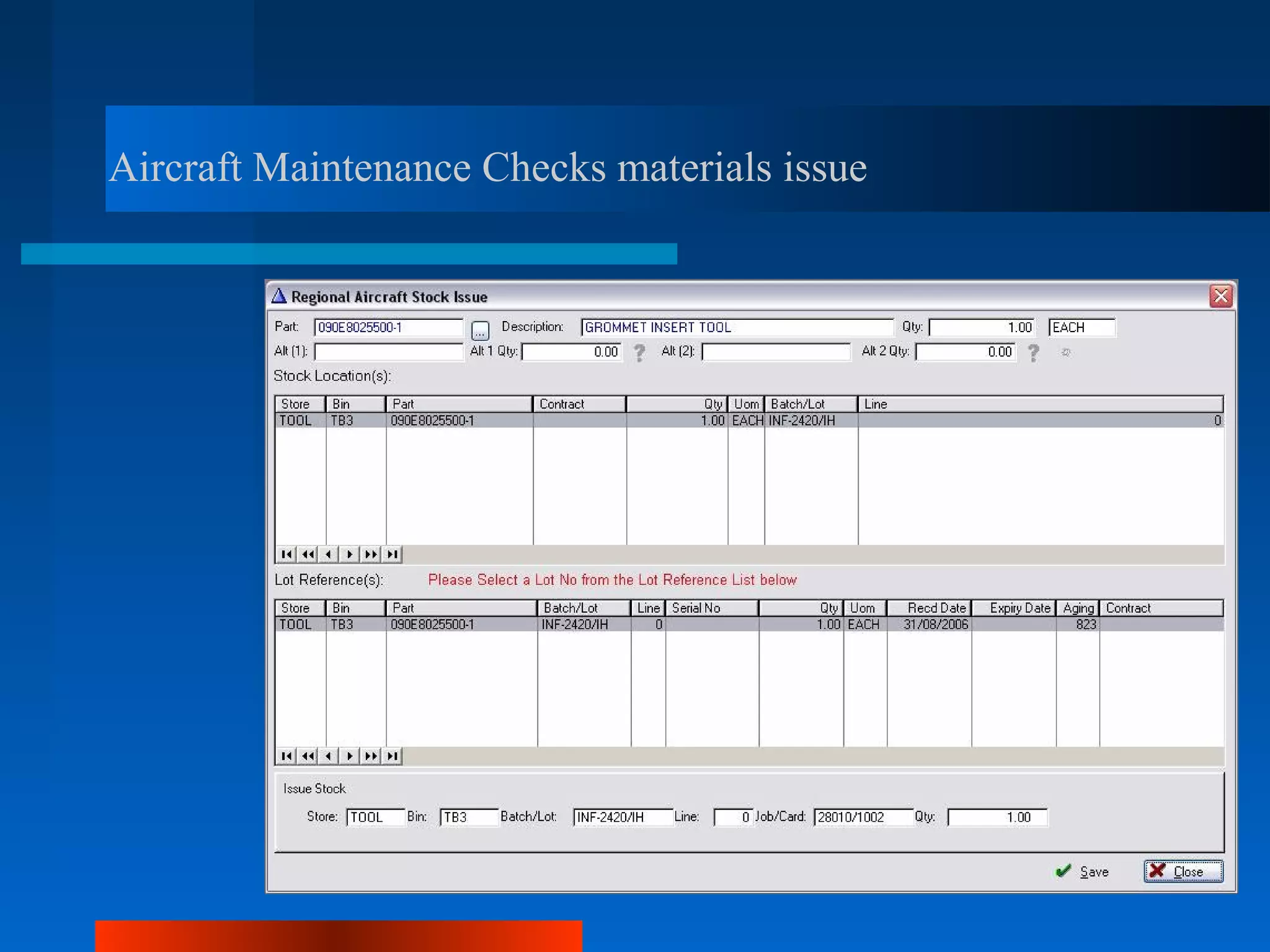Click 090E8025500-1 in Stock Locations grid
This screenshot has width=1270, height=952.
click(432, 420)
